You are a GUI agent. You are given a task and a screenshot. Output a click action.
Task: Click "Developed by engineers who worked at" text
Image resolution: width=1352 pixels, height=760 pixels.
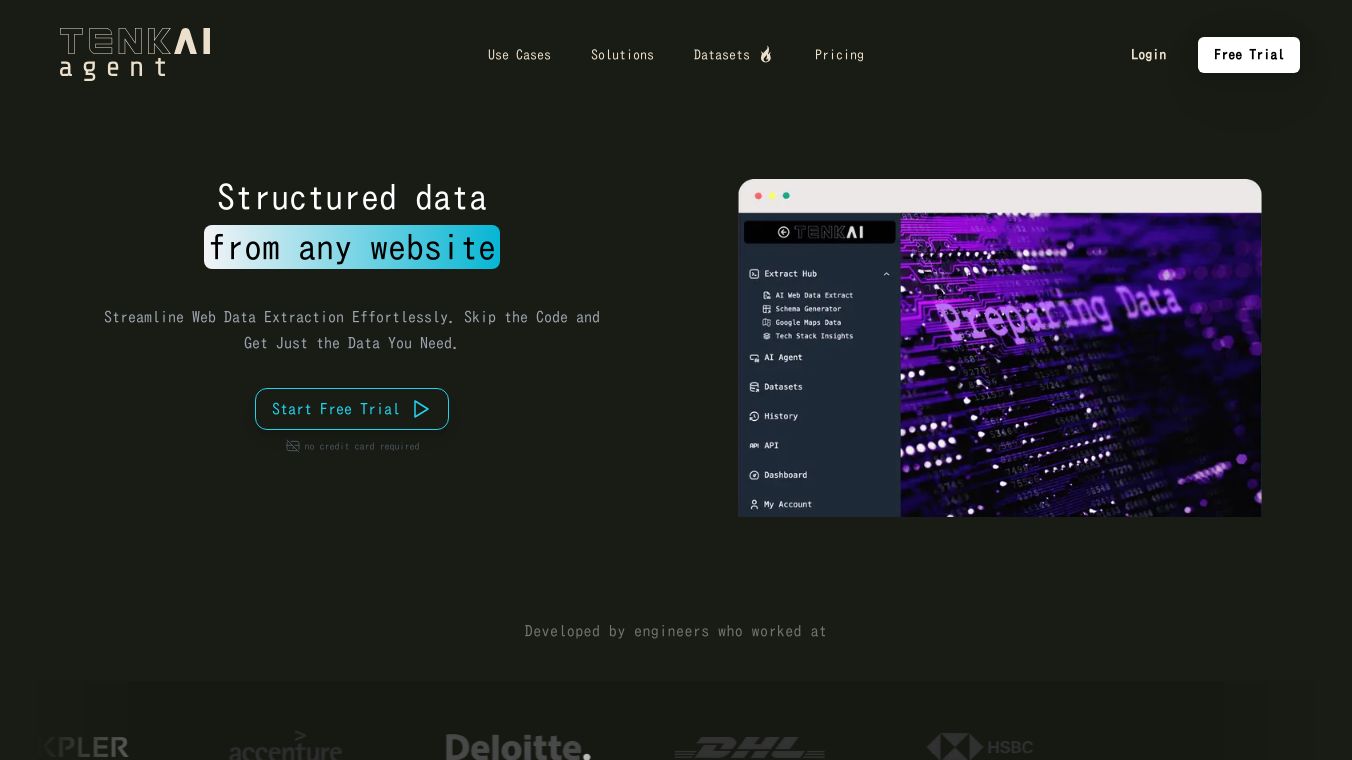point(676,631)
